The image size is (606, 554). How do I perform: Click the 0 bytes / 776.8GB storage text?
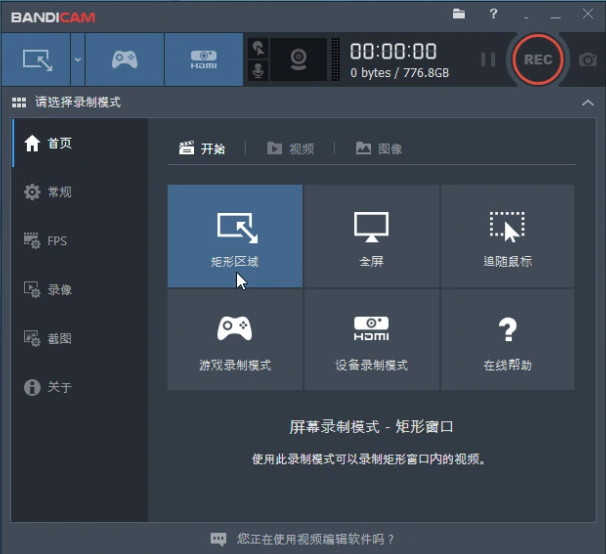(x=400, y=73)
